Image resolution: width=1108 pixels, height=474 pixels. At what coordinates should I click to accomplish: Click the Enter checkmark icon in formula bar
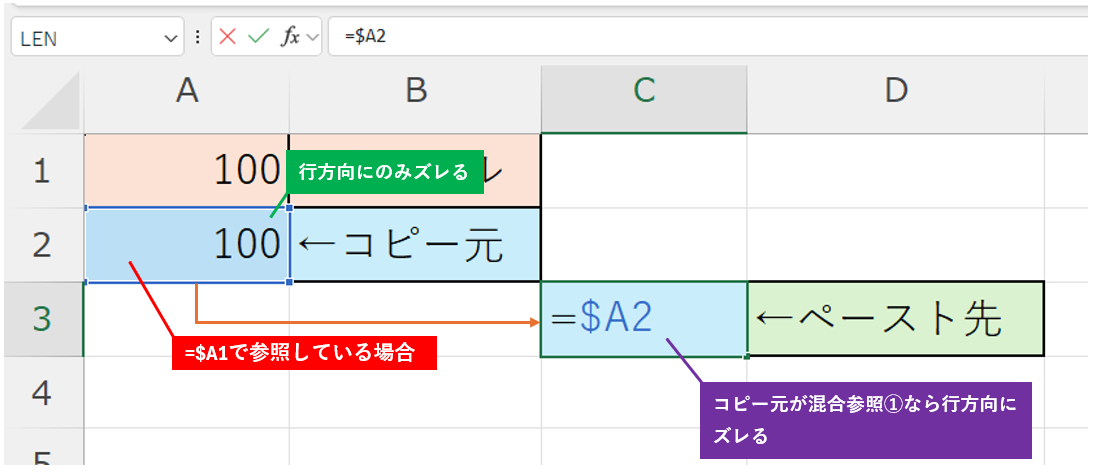(x=259, y=37)
